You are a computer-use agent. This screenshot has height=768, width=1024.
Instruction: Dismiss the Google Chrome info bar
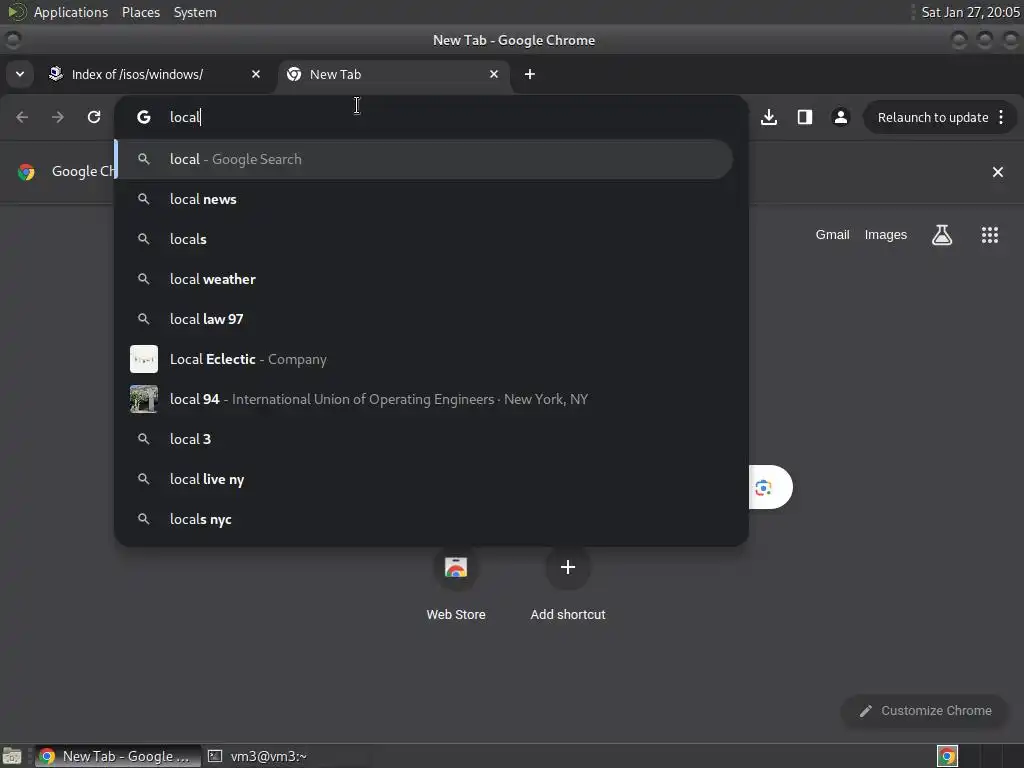tap(997, 172)
